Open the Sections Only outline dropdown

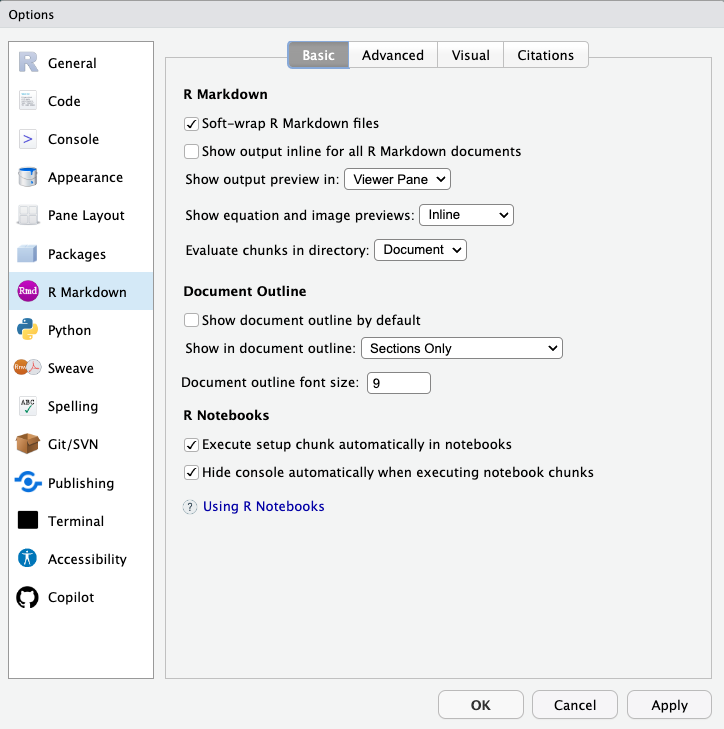click(461, 348)
